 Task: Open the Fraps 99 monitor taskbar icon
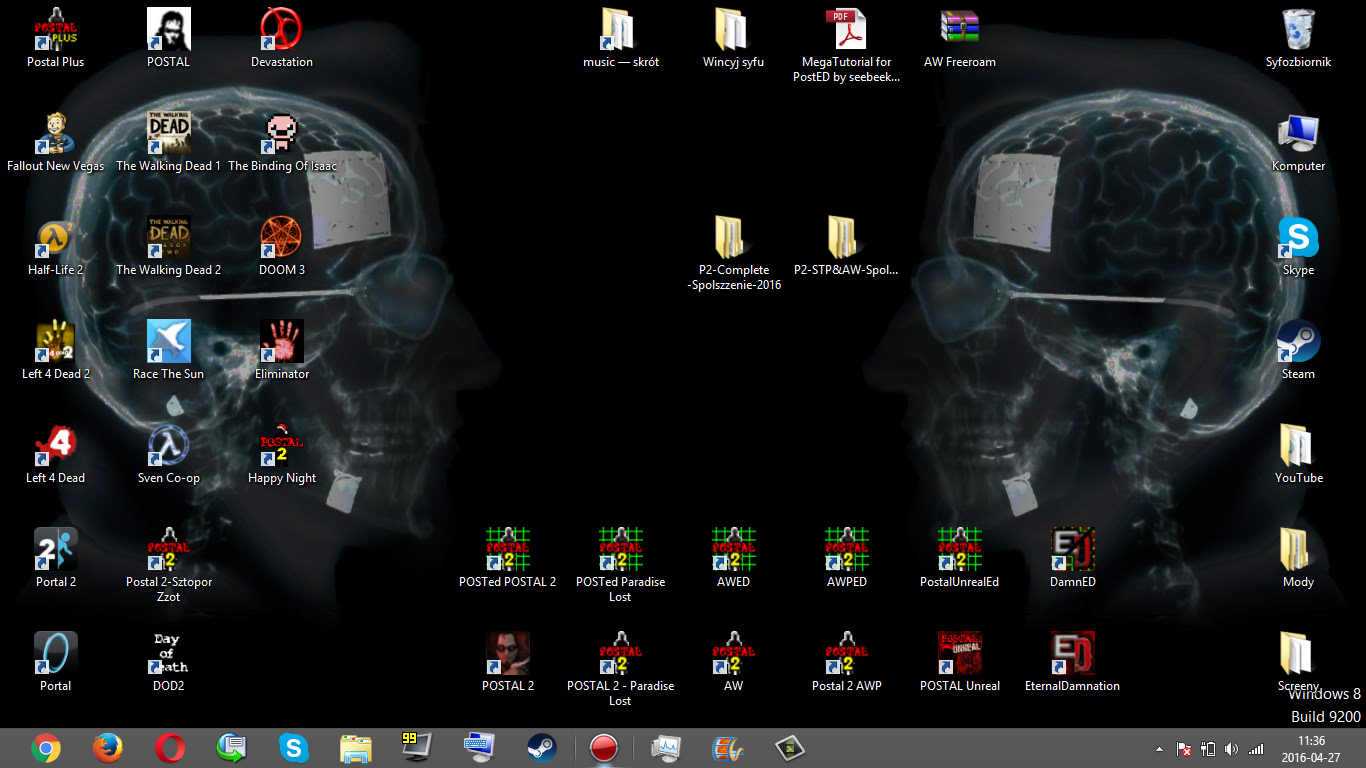click(417, 748)
